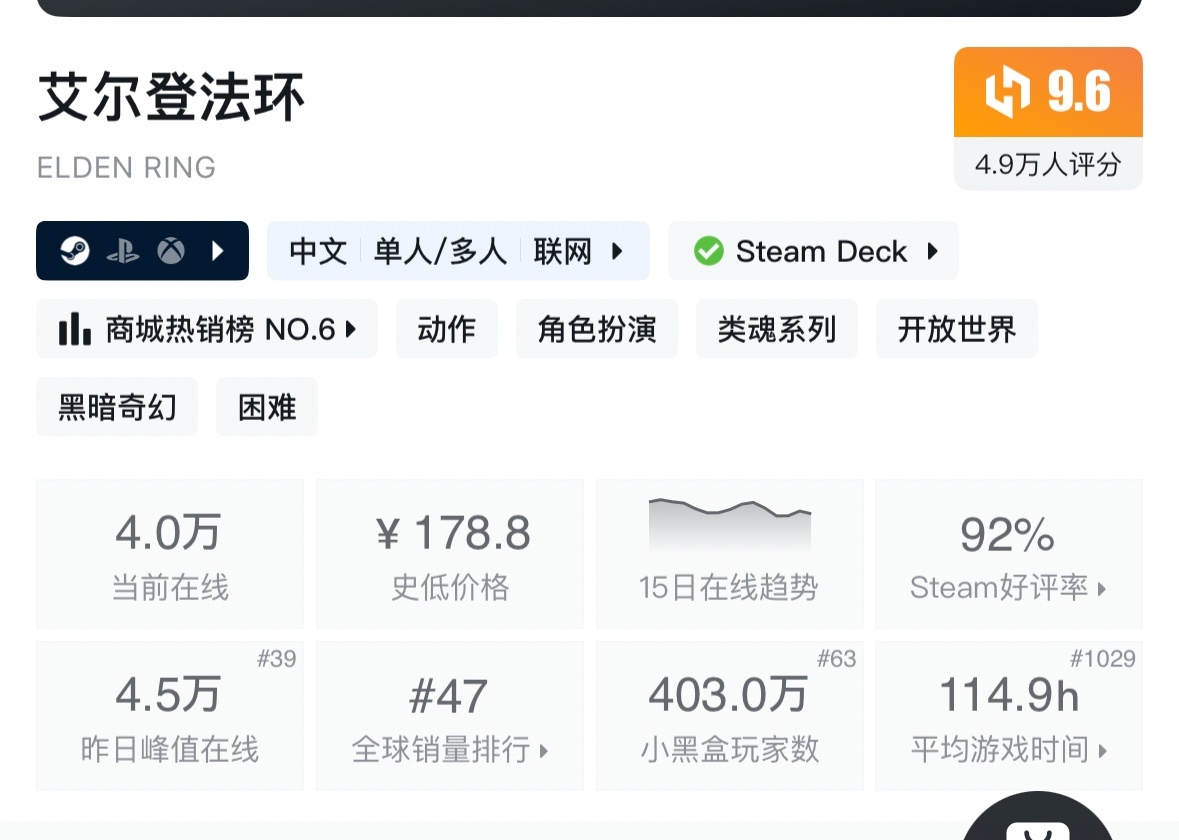
Task: Select the 动作 genre tag
Action: pos(446,329)
